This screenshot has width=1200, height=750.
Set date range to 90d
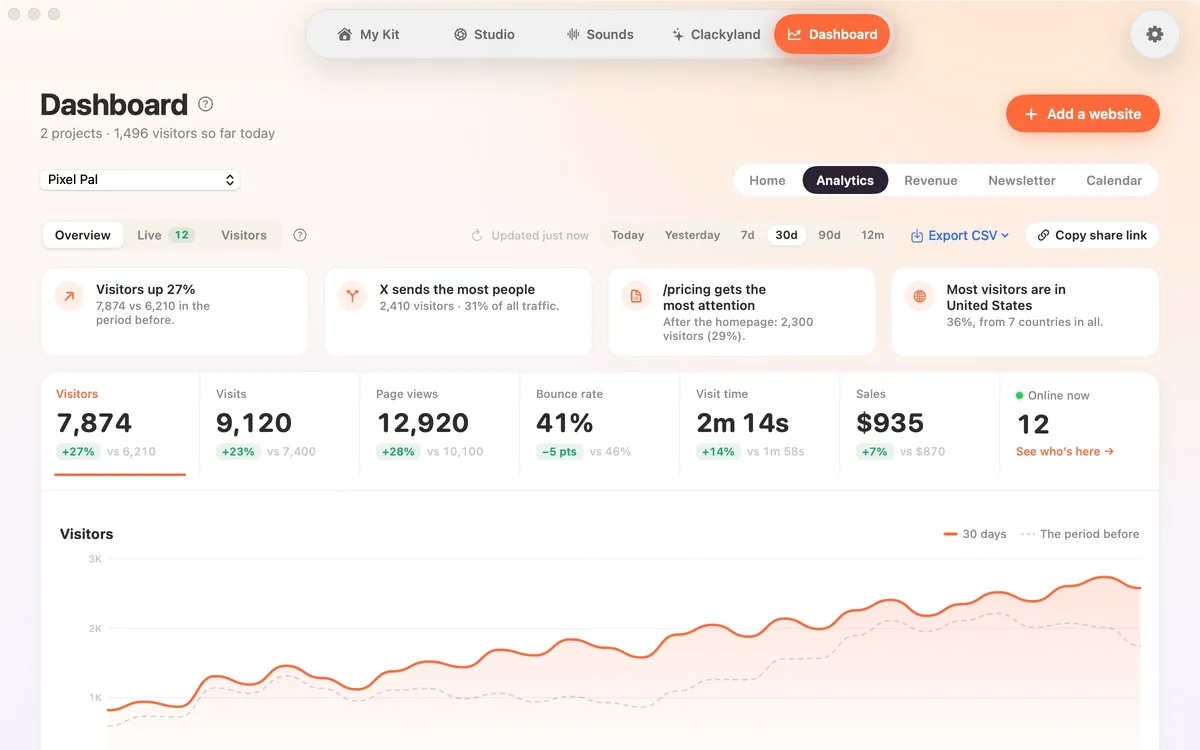830,235
